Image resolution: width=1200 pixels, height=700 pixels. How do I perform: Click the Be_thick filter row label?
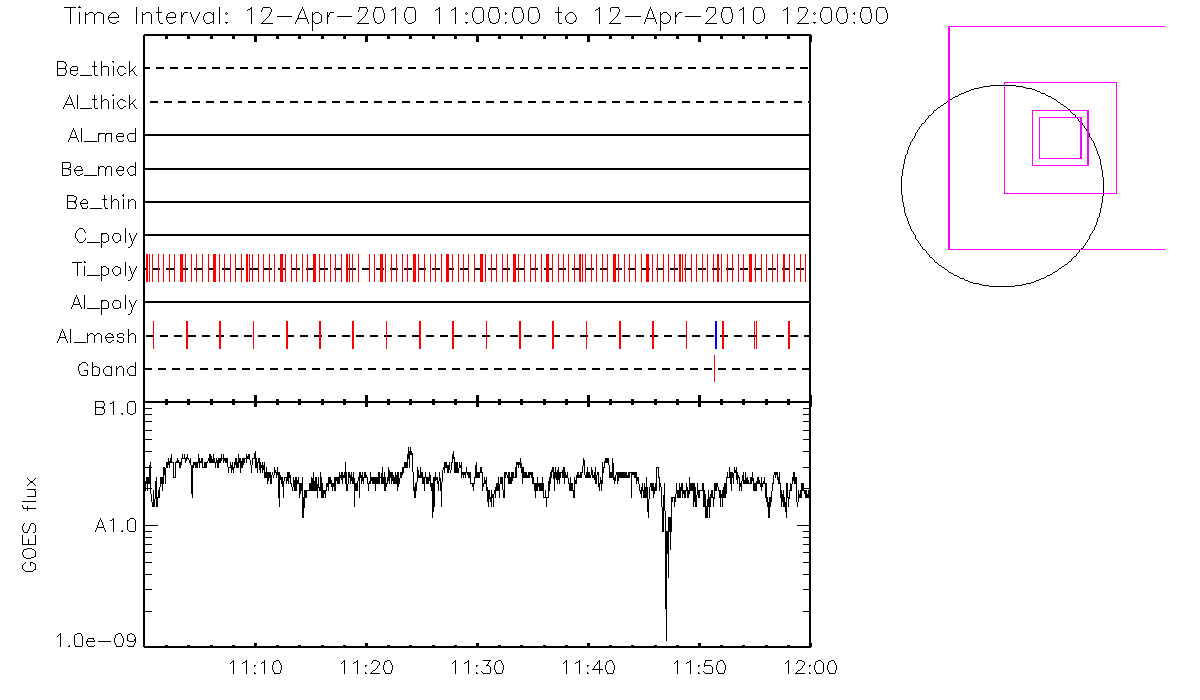point(97,69)
